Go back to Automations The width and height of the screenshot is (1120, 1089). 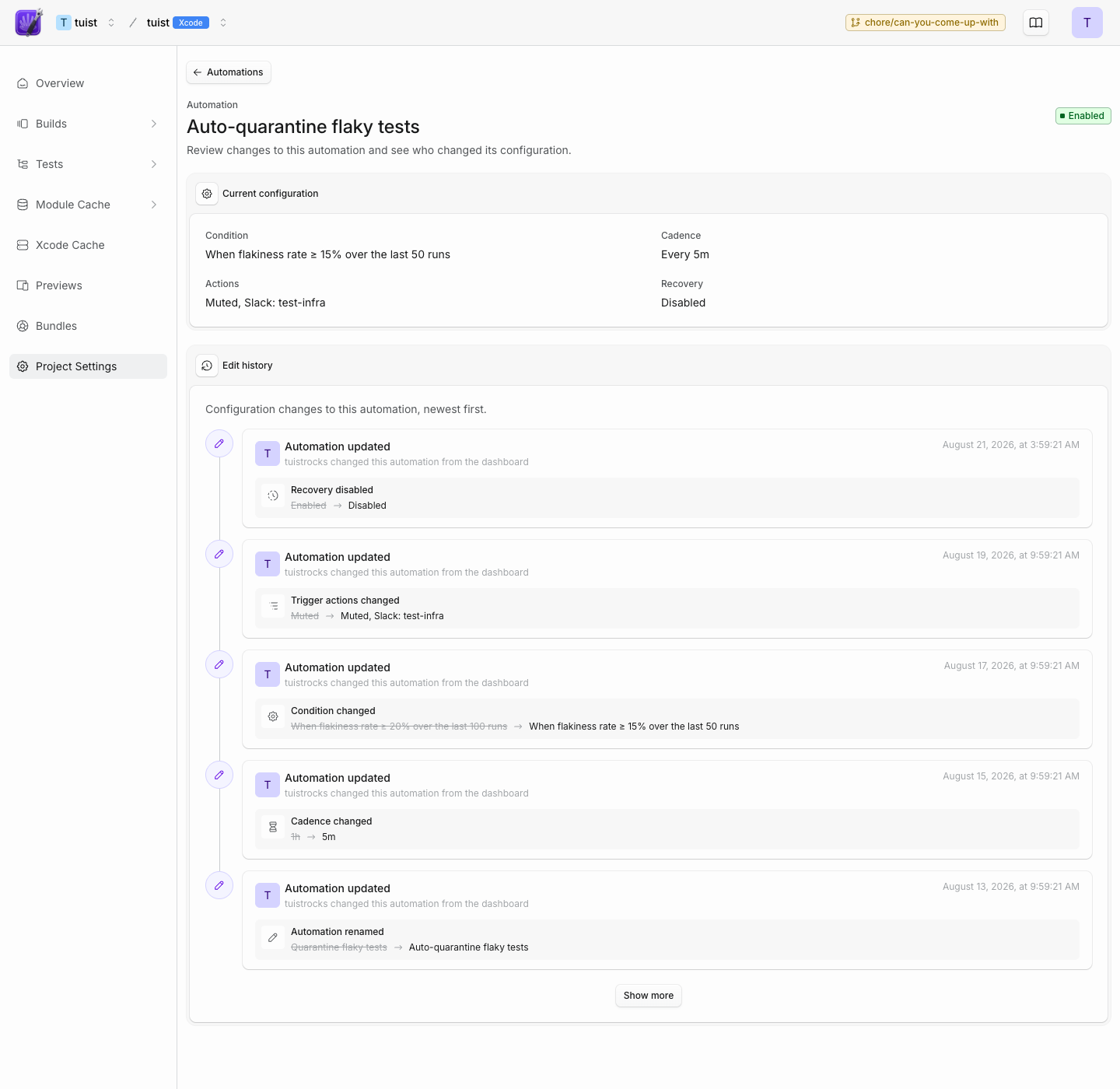point(229,72)
